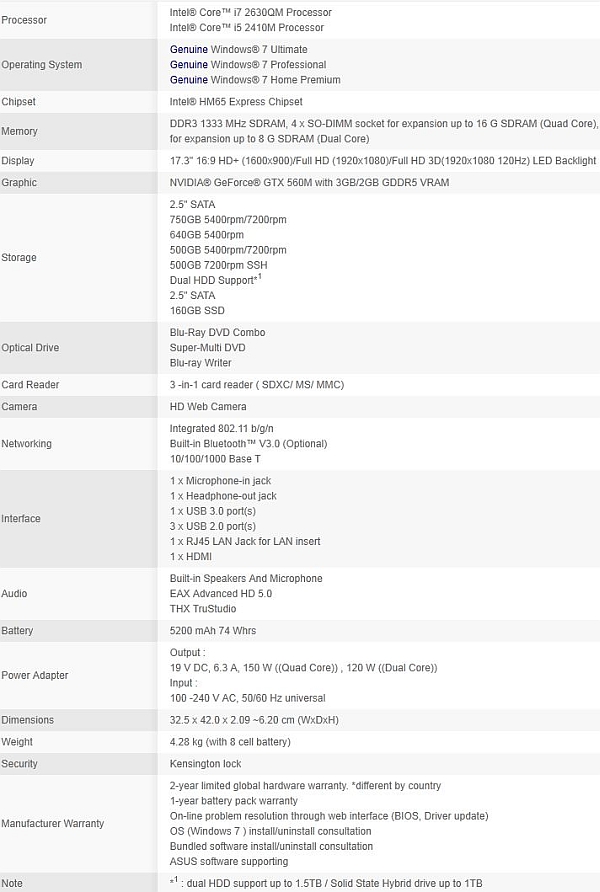Click the Optical Drive row label
The image size is (600, 892).
tap(30, 348)
